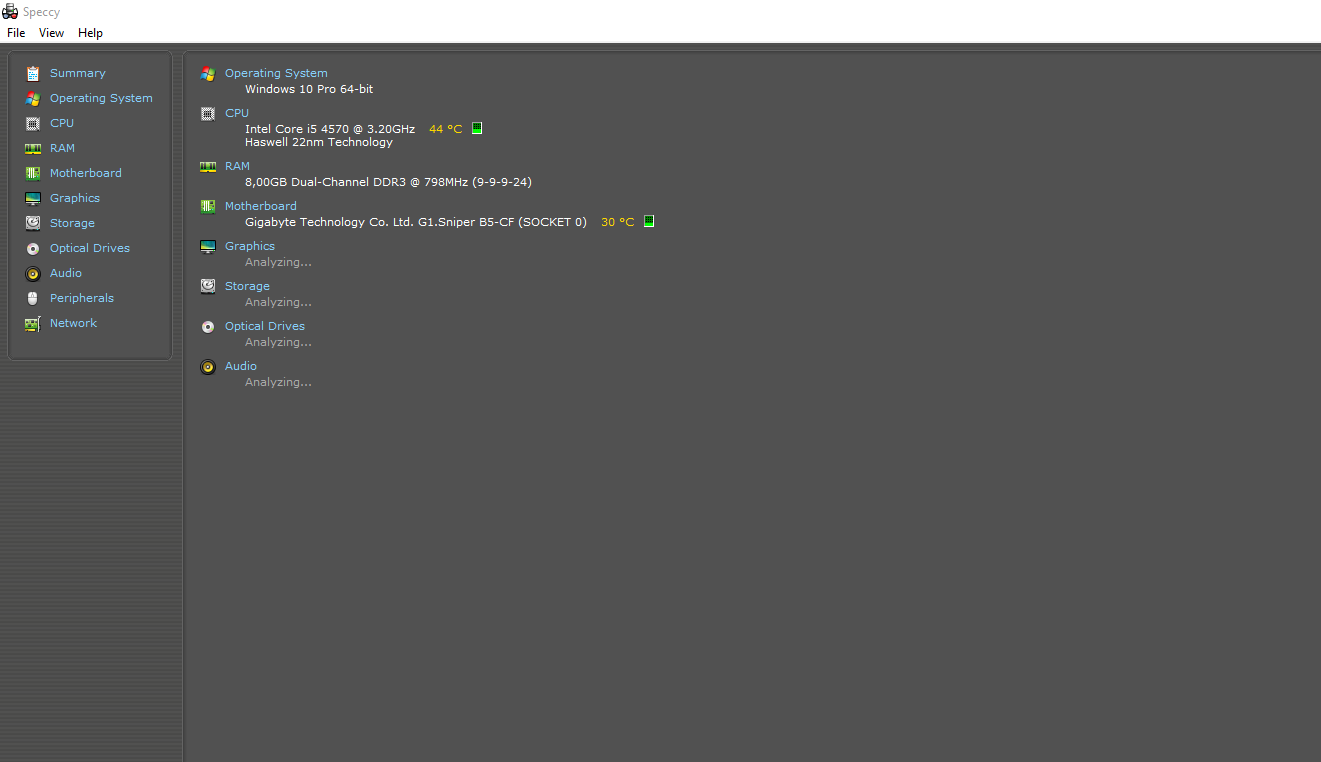This screenshot has height=762, width=1321.
Task: Click the Motherboard heading link in summary
Action: tap(261, 206)
